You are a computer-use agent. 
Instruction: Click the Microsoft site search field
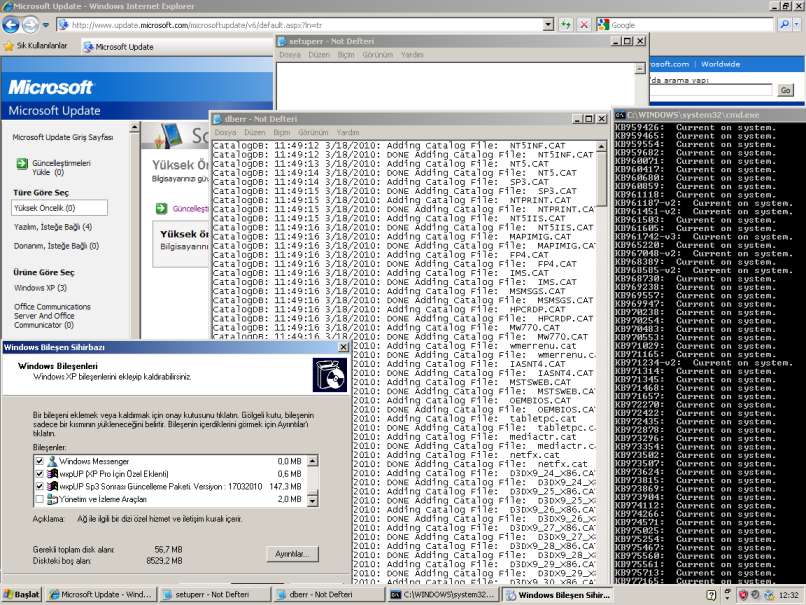point(711,90)
